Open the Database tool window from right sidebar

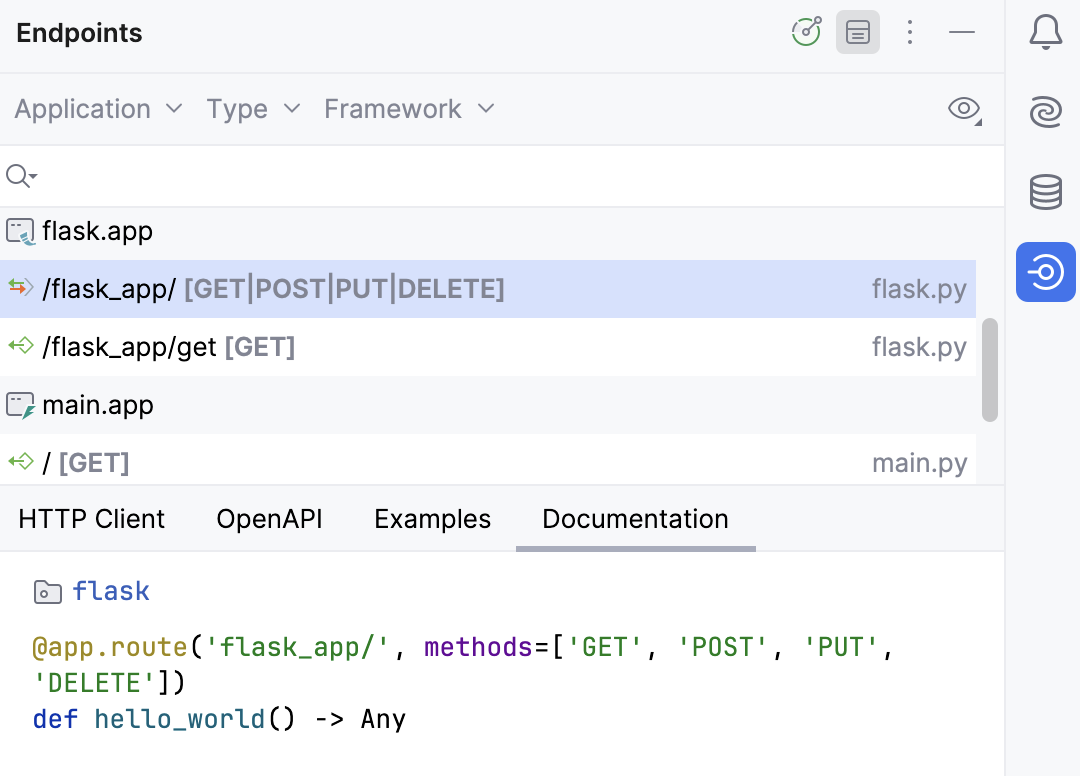tap(1045, 192)
